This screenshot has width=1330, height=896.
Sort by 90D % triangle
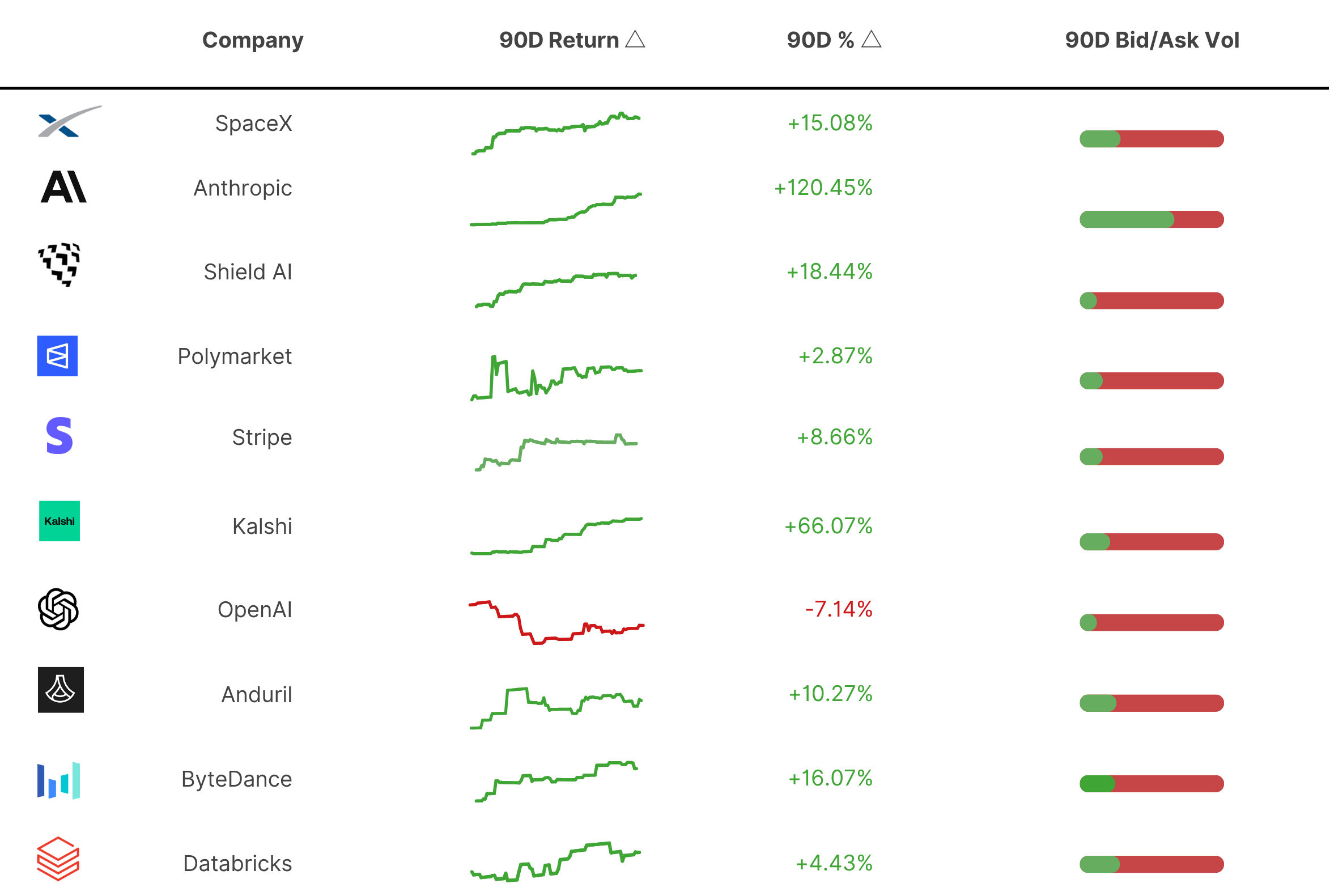coord(872,40)
